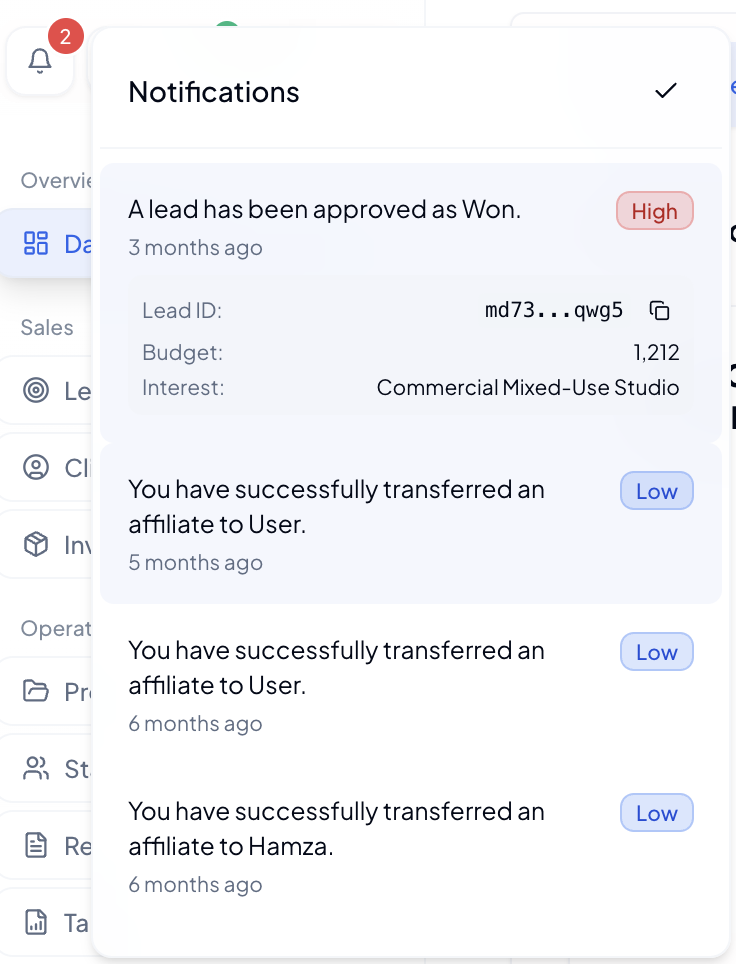The width and height of the screenshot is (736, 964).
Task: Open the 'lead approved as Won' notification
Action: tap(324, 210)
